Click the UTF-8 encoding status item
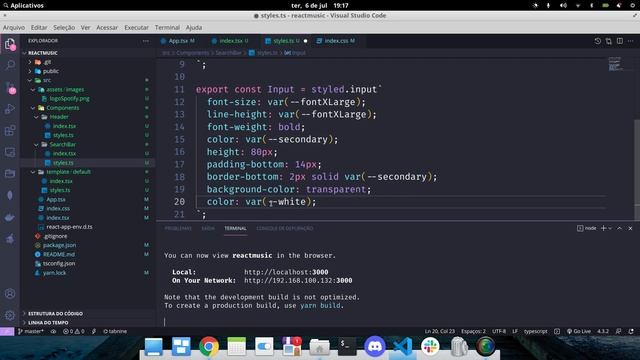640x360 pixels. coord(499,331)
